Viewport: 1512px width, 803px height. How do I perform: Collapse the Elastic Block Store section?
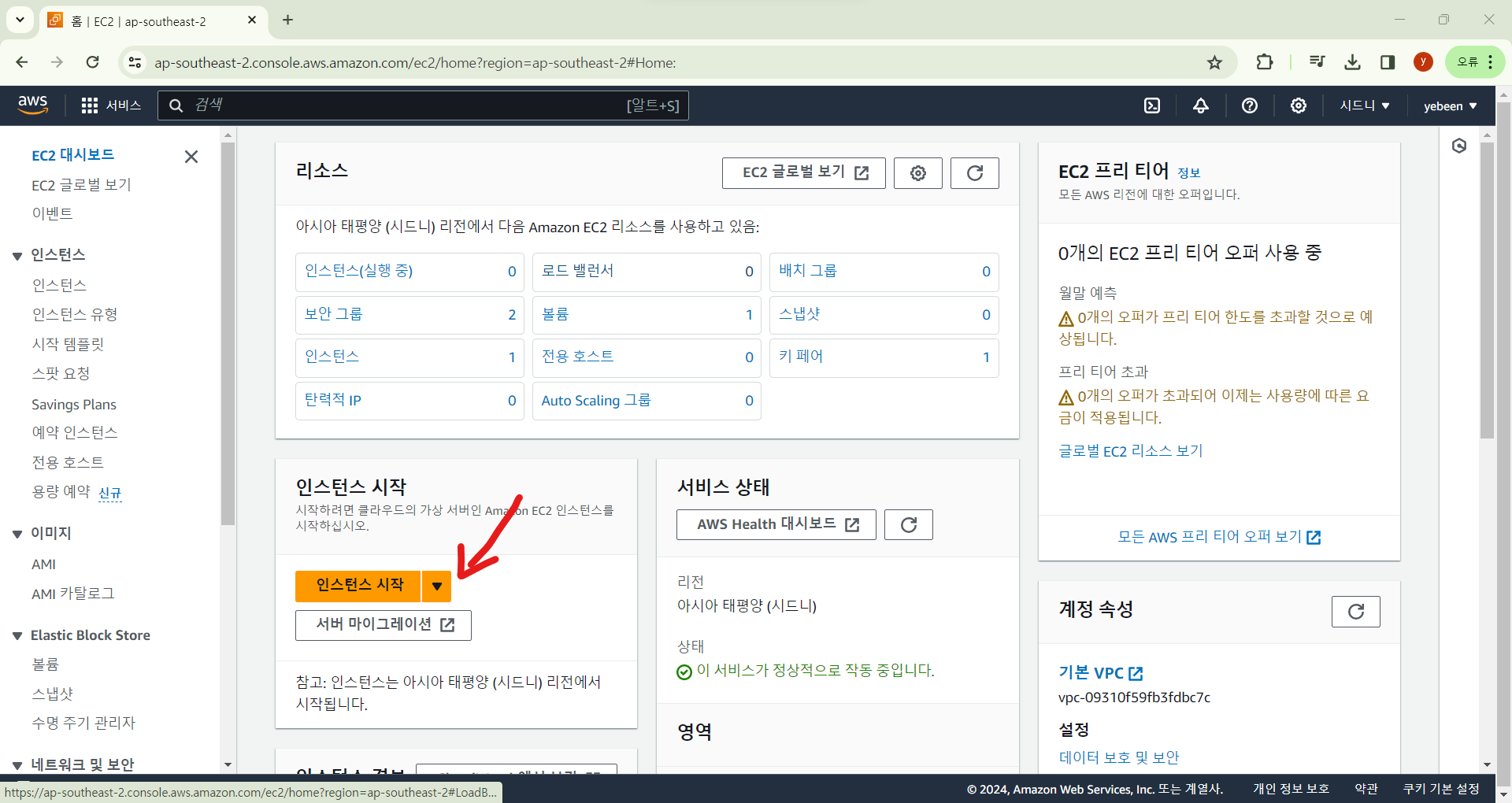click(17, 636)
